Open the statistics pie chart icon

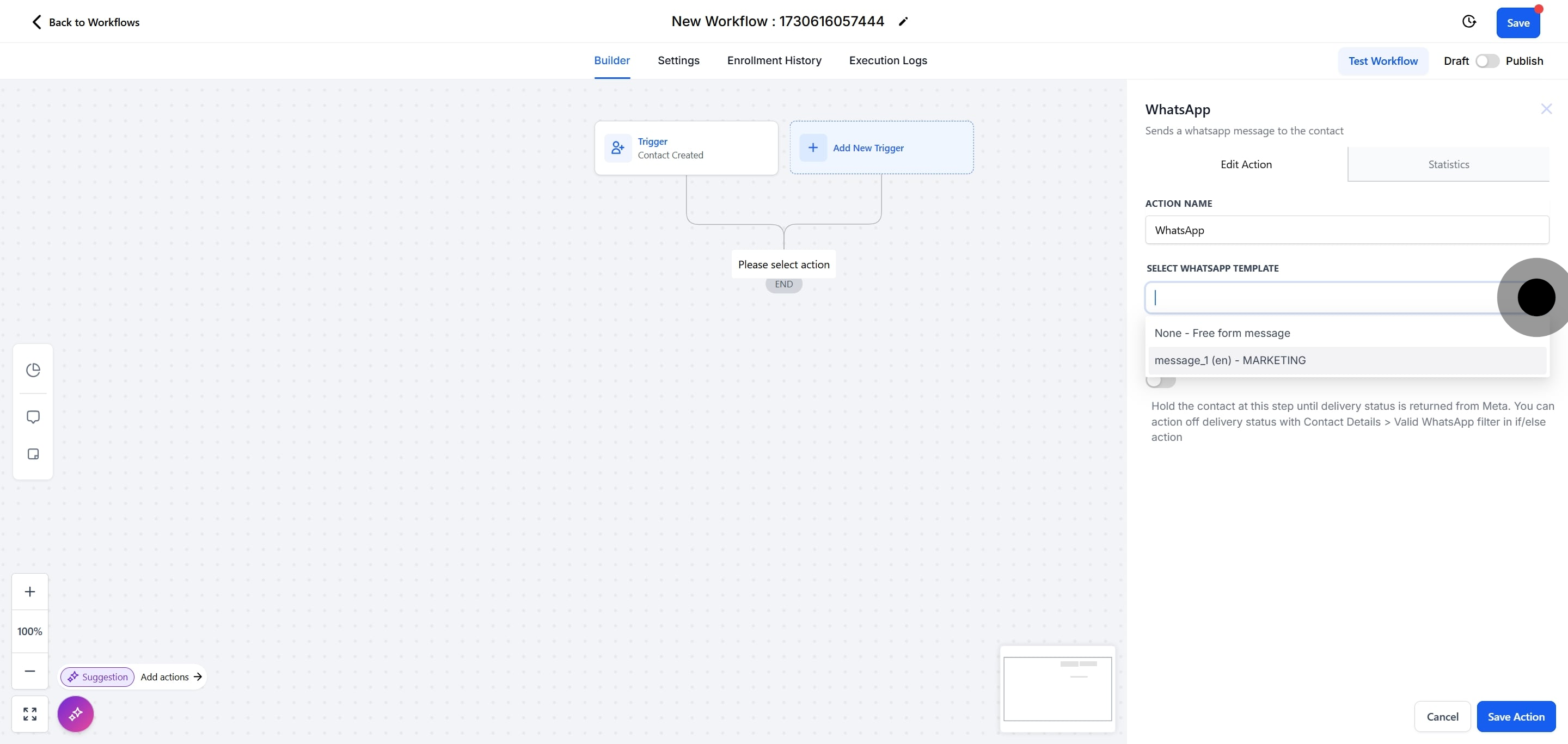coord(33,370)
